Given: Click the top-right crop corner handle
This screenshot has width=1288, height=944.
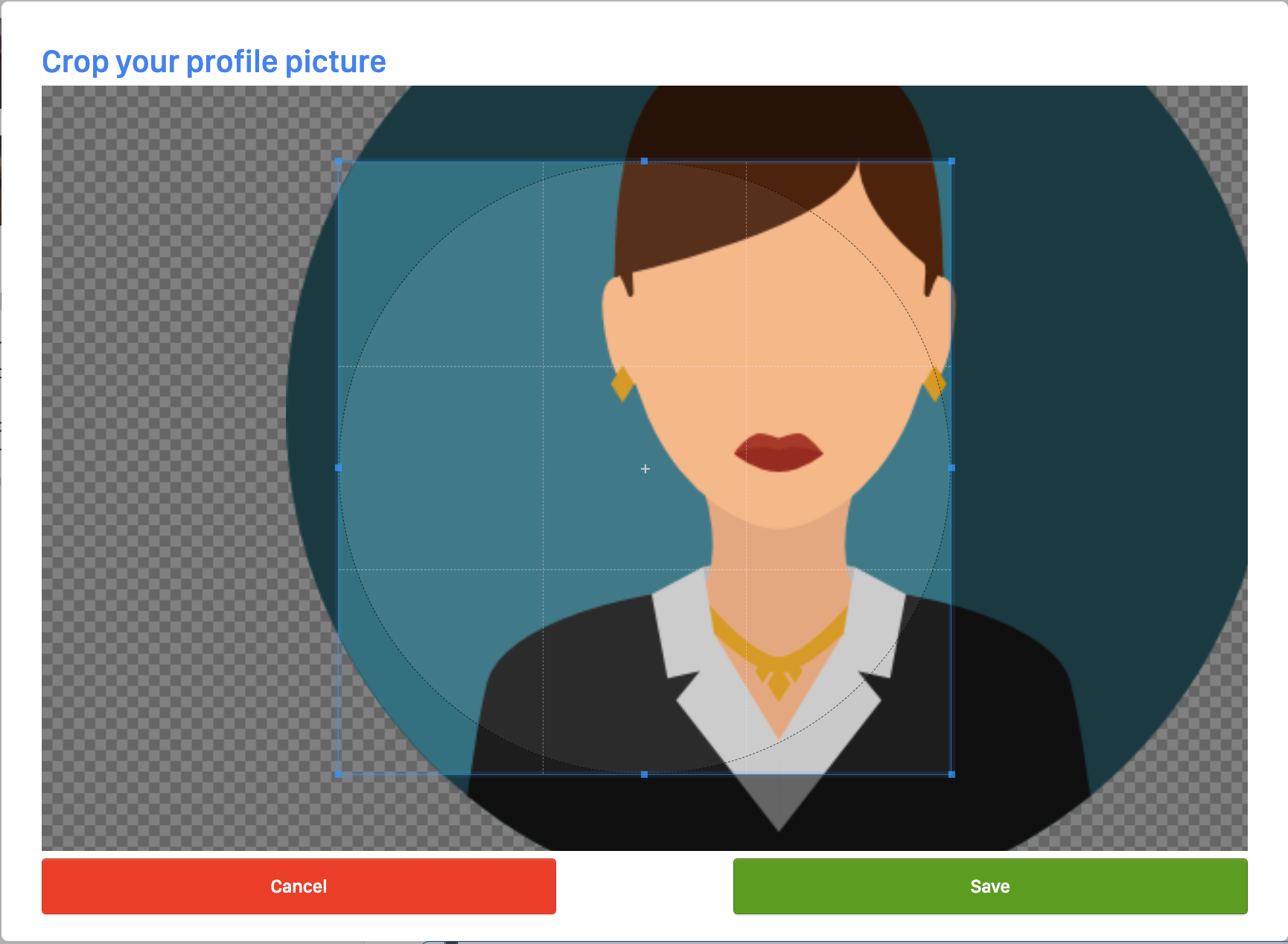Looking at the screenshot, I should pyautogui.click(x=951, y=162).
